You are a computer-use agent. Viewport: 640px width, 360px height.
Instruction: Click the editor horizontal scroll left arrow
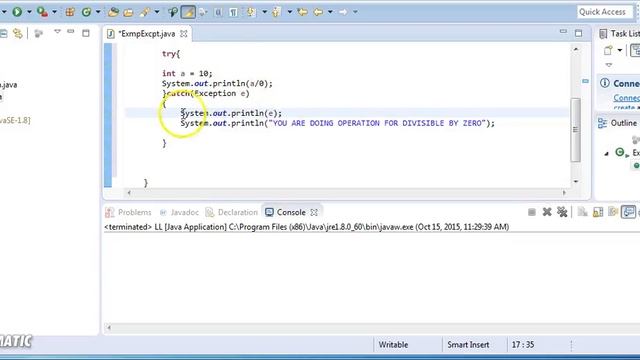point(129,193)
